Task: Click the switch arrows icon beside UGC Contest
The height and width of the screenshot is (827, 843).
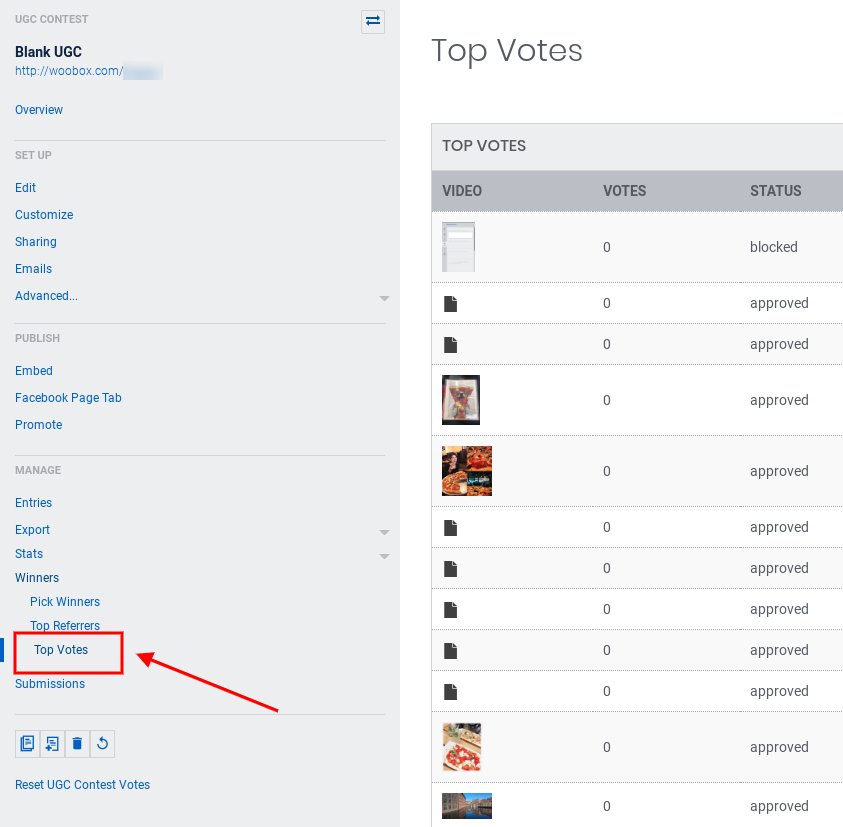Action: [373, 21]
